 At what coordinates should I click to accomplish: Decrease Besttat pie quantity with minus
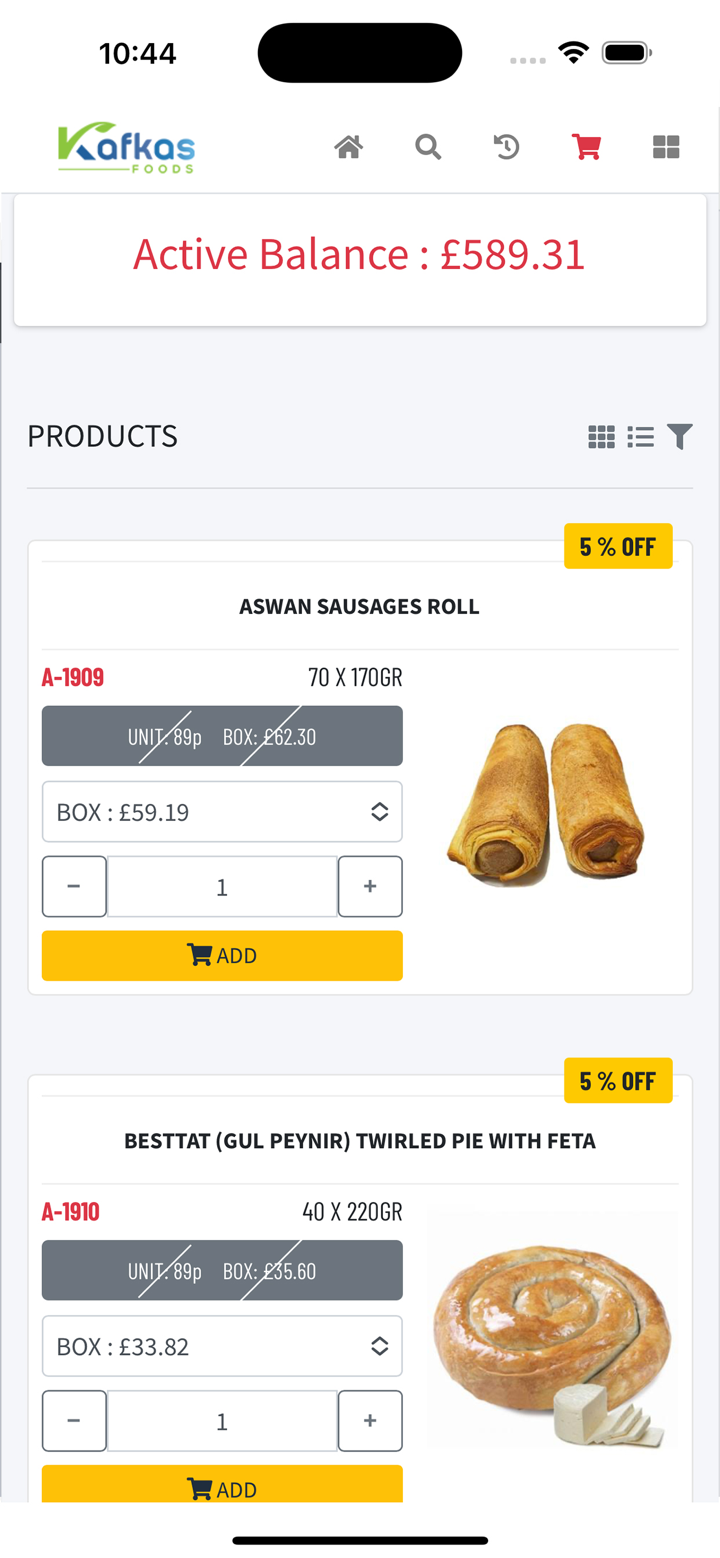[x=74, y=1420]
